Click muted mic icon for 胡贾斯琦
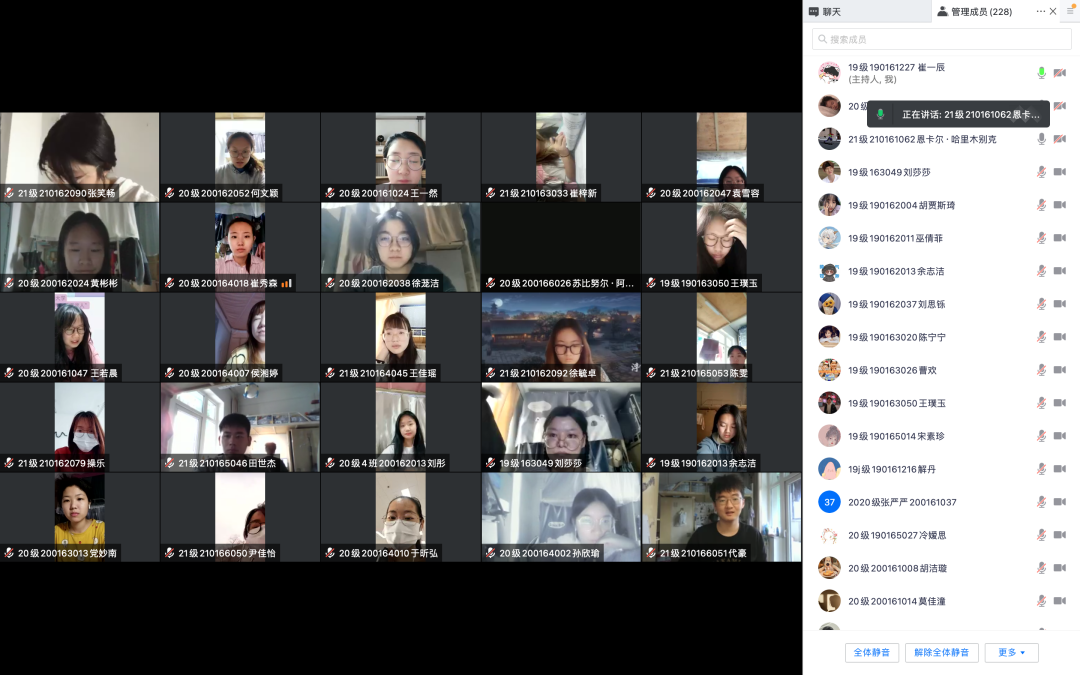Screen dimensions: 1080x675 pyautogui.click(x=1041, y=205)
